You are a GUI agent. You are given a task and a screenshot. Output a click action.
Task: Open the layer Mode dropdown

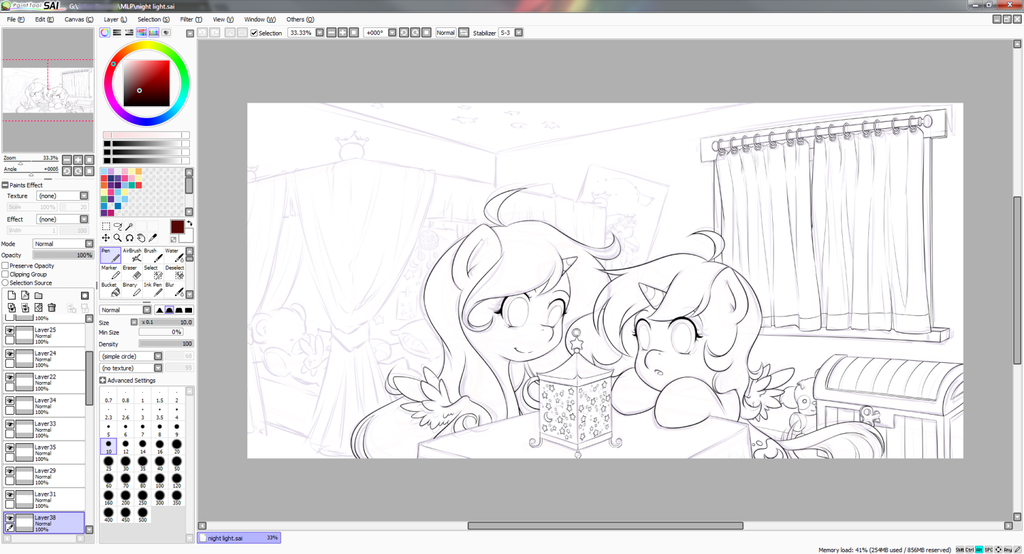point(63,244)
